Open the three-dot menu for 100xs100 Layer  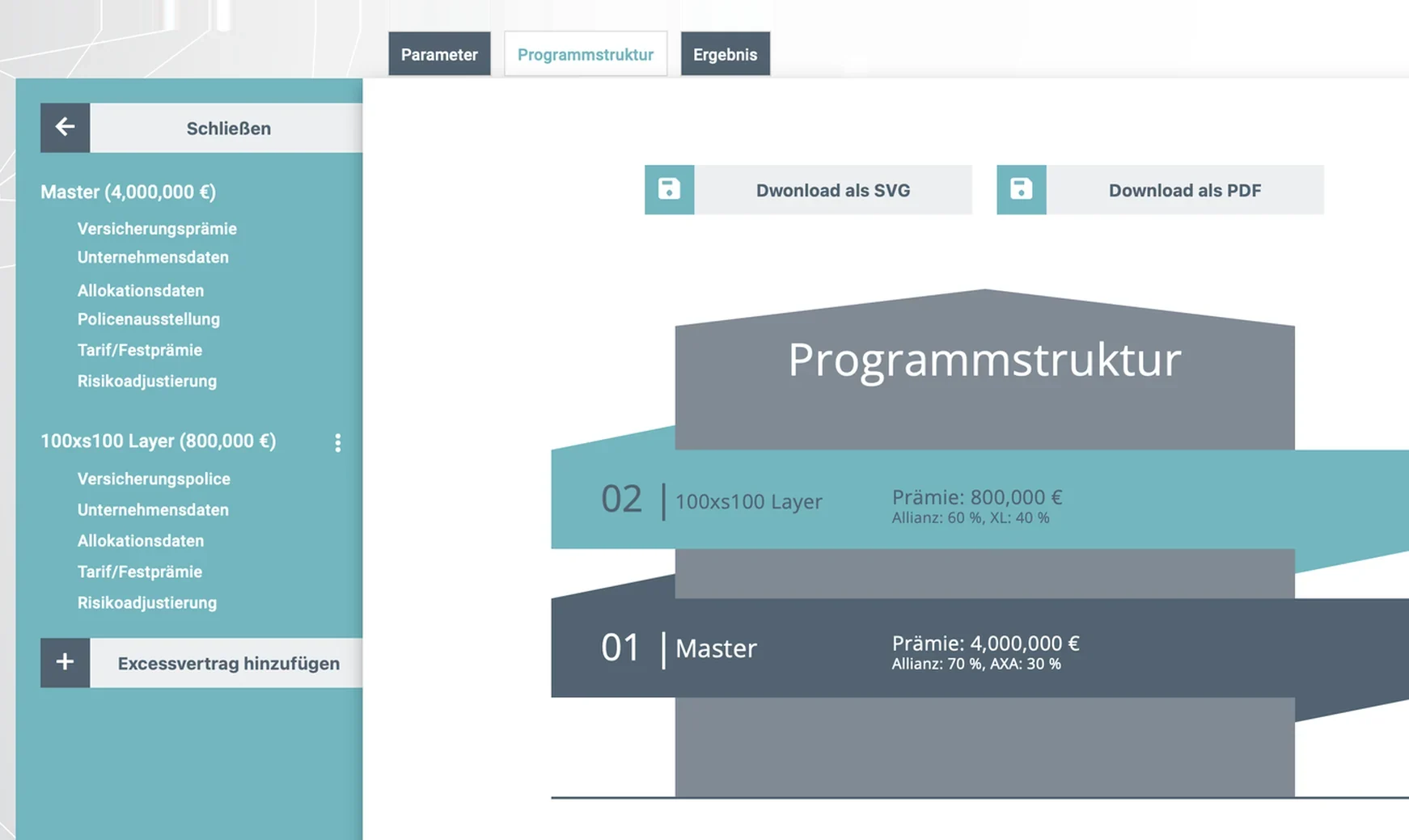point(338,442)
